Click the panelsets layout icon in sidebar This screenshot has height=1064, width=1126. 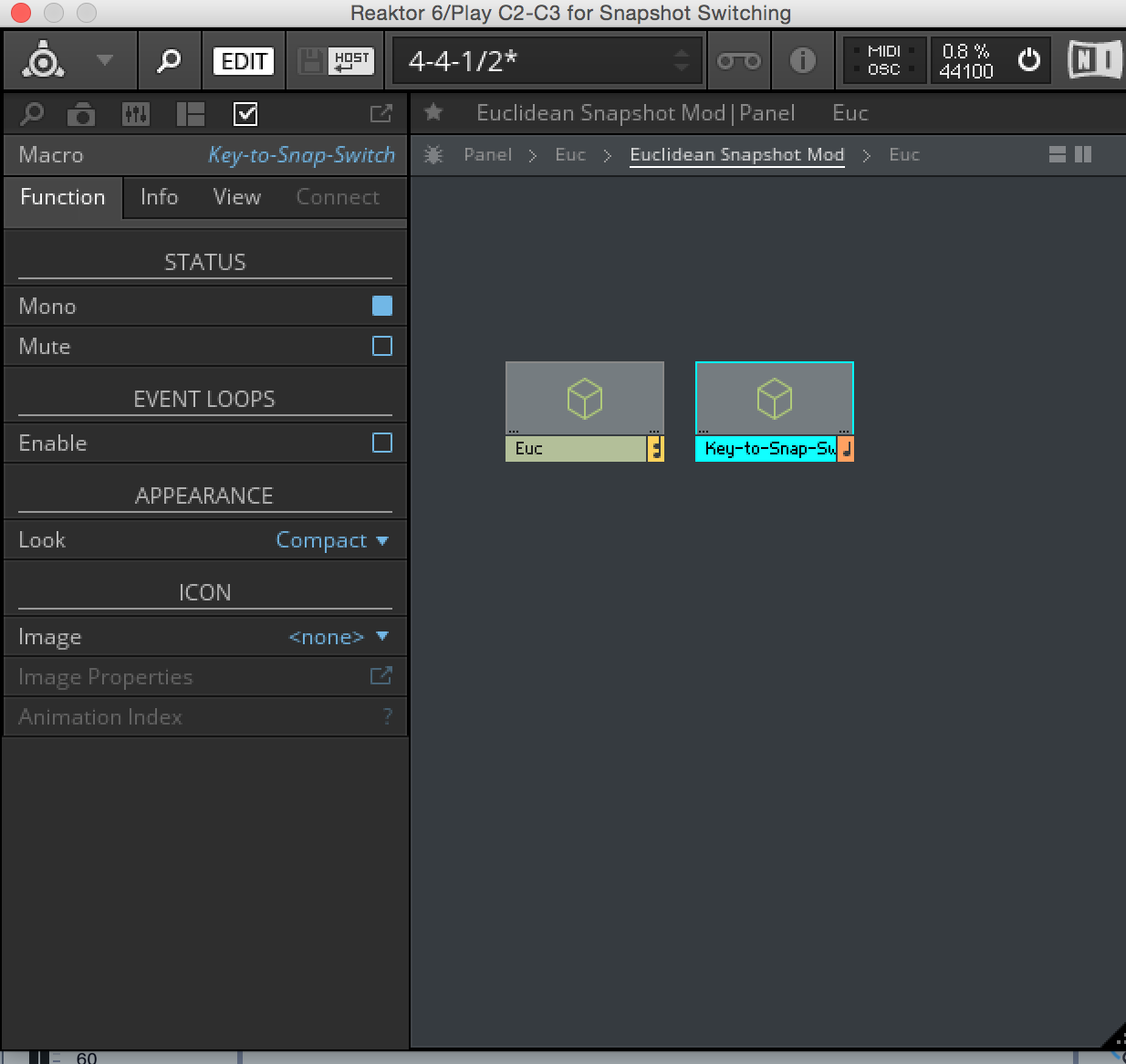pos(190,114)
